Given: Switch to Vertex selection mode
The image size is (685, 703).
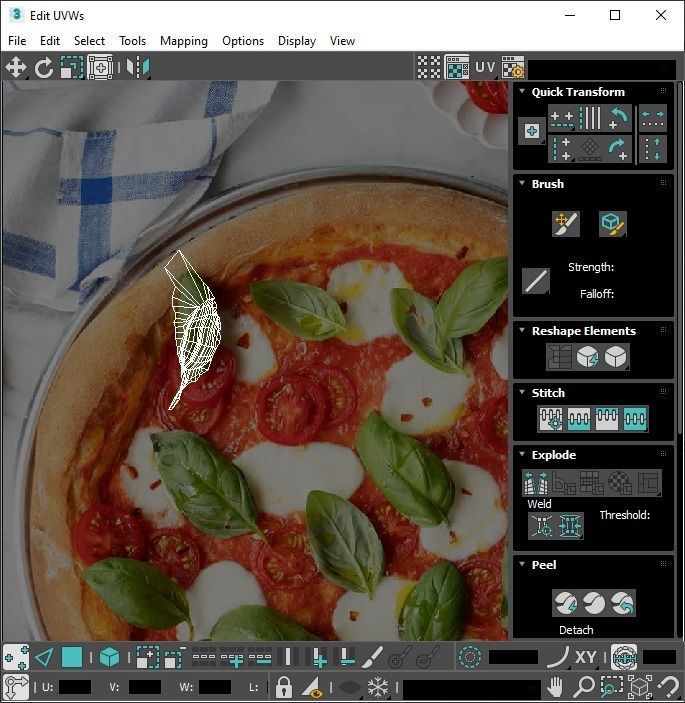Looking at the screenshot, I should point(17,657).
